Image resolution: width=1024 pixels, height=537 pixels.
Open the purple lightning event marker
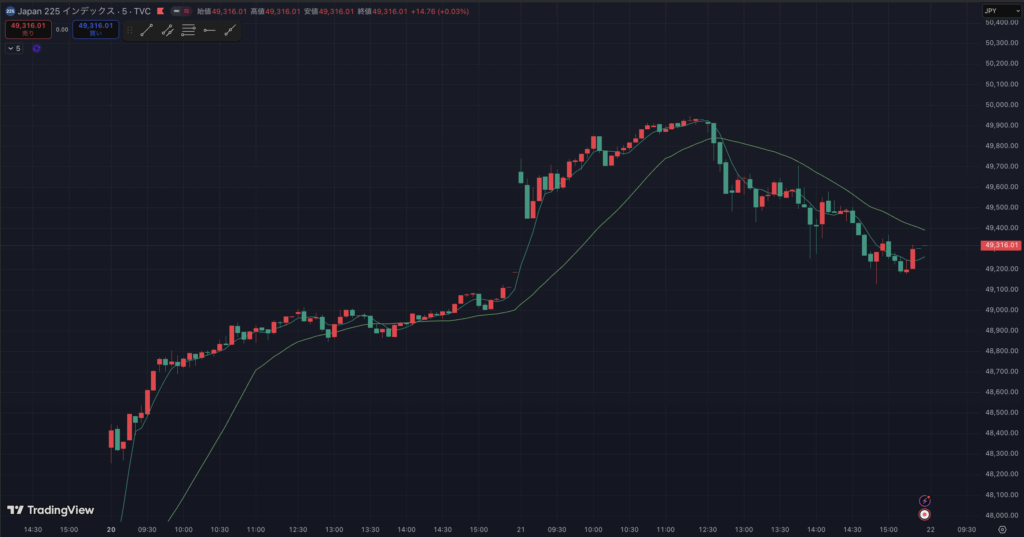point(924,500)
